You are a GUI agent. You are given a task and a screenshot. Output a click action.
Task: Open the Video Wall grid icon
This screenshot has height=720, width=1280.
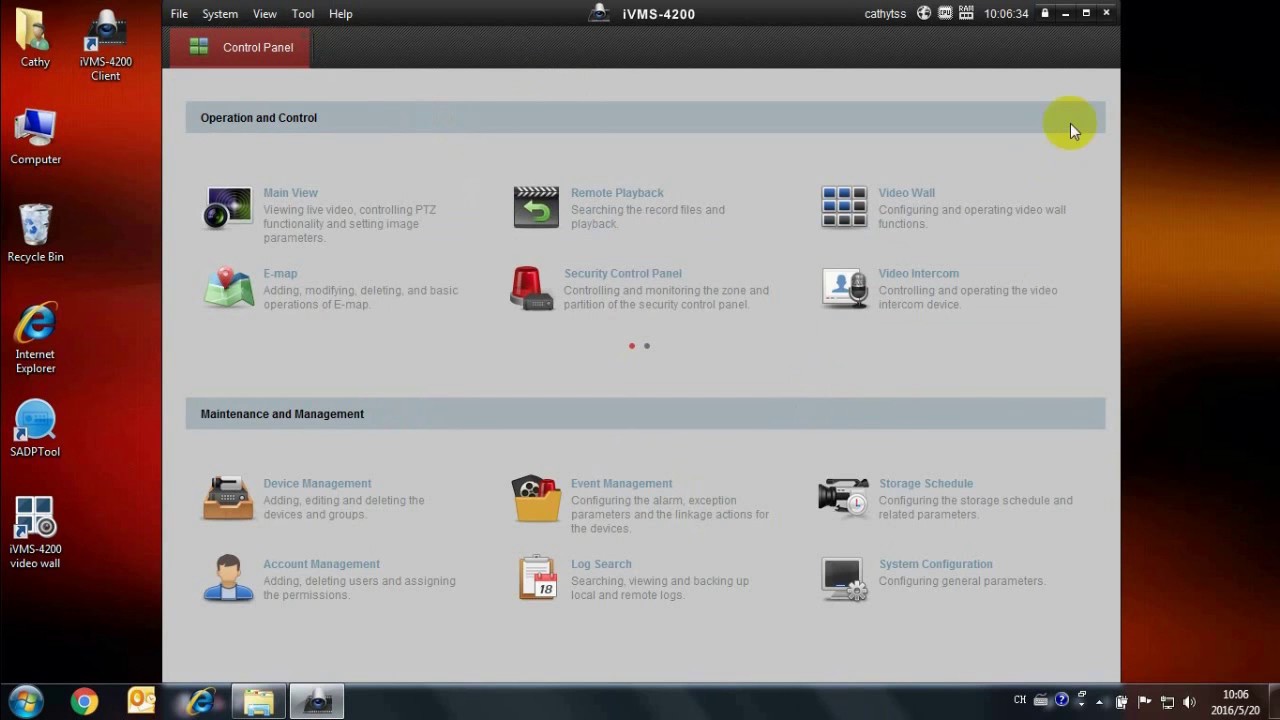(844, 207)
